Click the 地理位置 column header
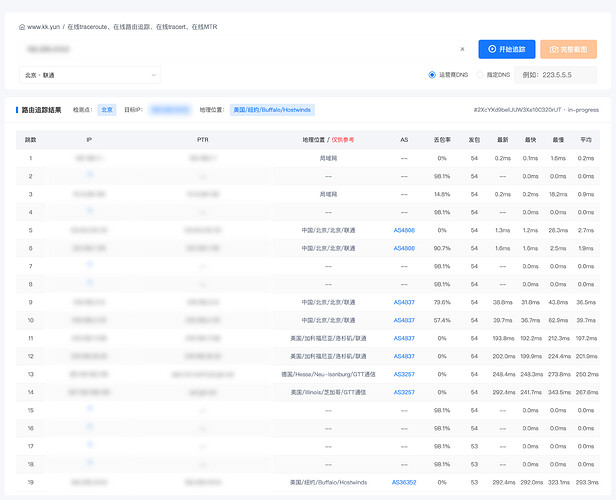 (314, 140)
